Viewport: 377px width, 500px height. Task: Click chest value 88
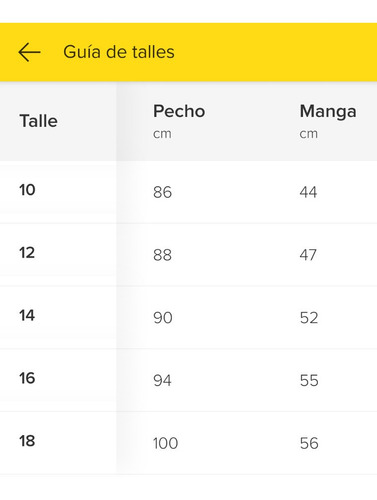click(163, 255)
